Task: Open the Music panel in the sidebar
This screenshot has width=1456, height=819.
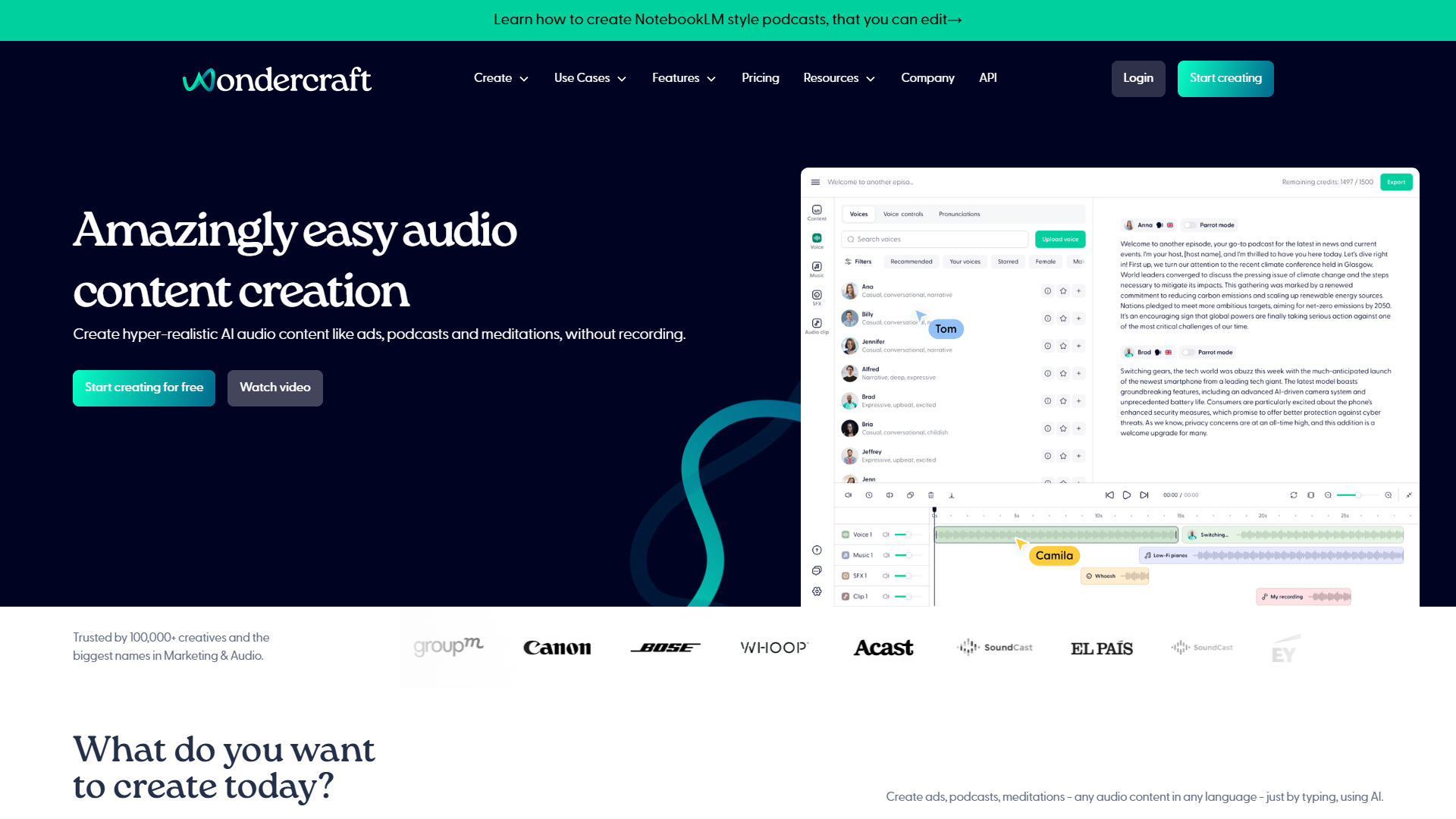Action: (817, 268)
